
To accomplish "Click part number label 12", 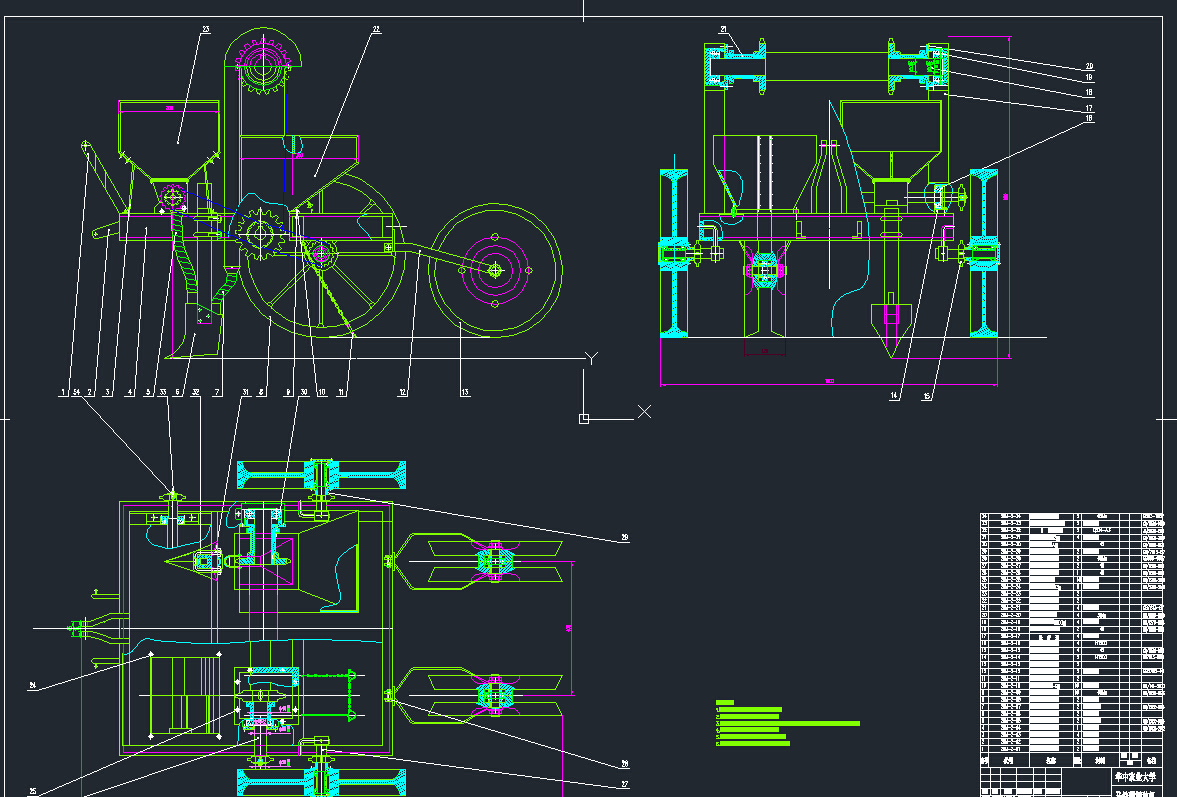I will click(403, 392).
